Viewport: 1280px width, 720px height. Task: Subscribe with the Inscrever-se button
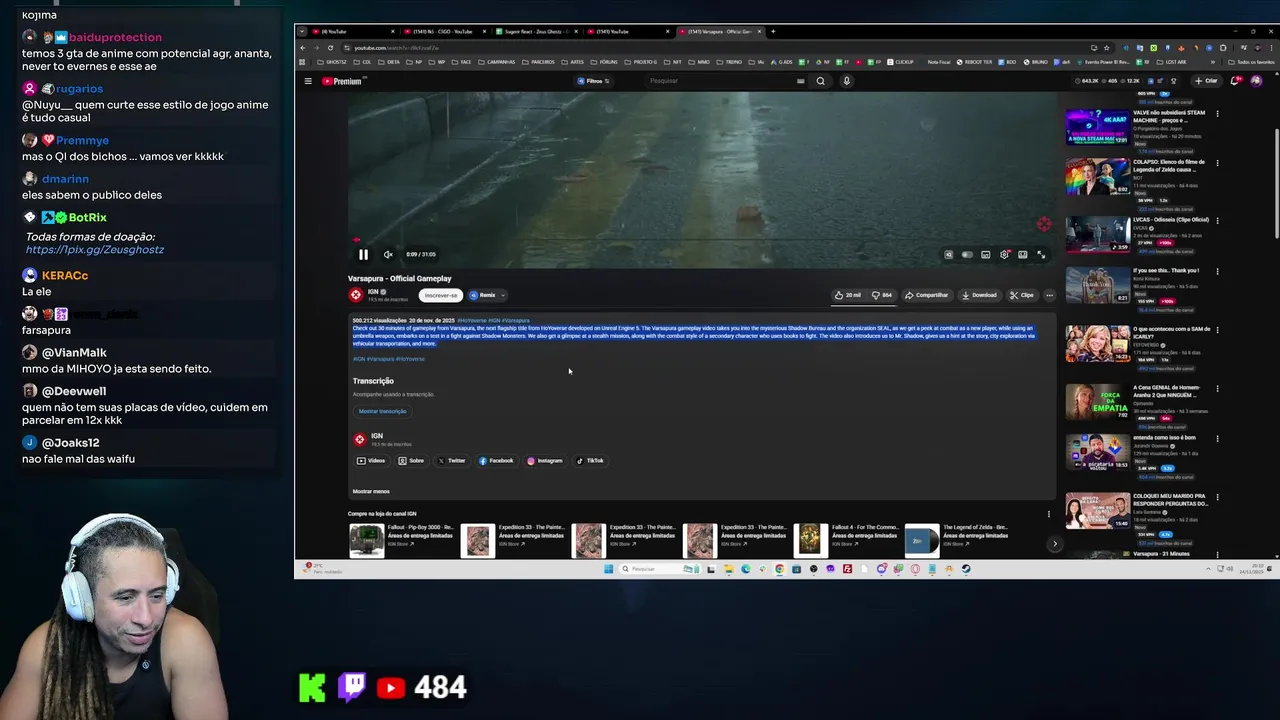click(441, 295)
